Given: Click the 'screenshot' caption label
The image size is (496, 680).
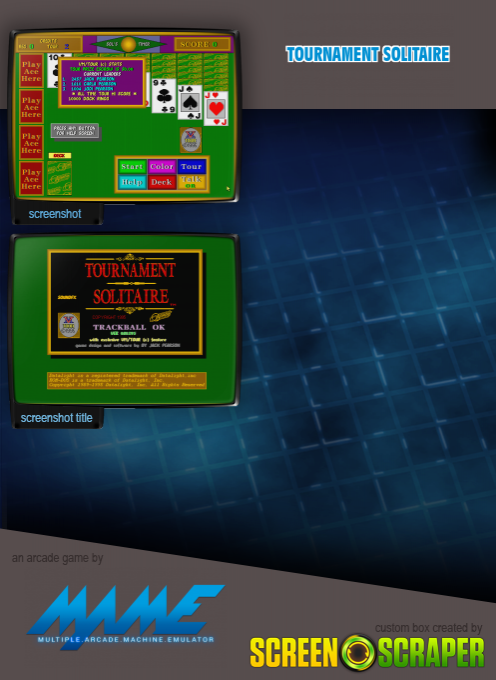Looking at the screenshot, I should 55,214.
